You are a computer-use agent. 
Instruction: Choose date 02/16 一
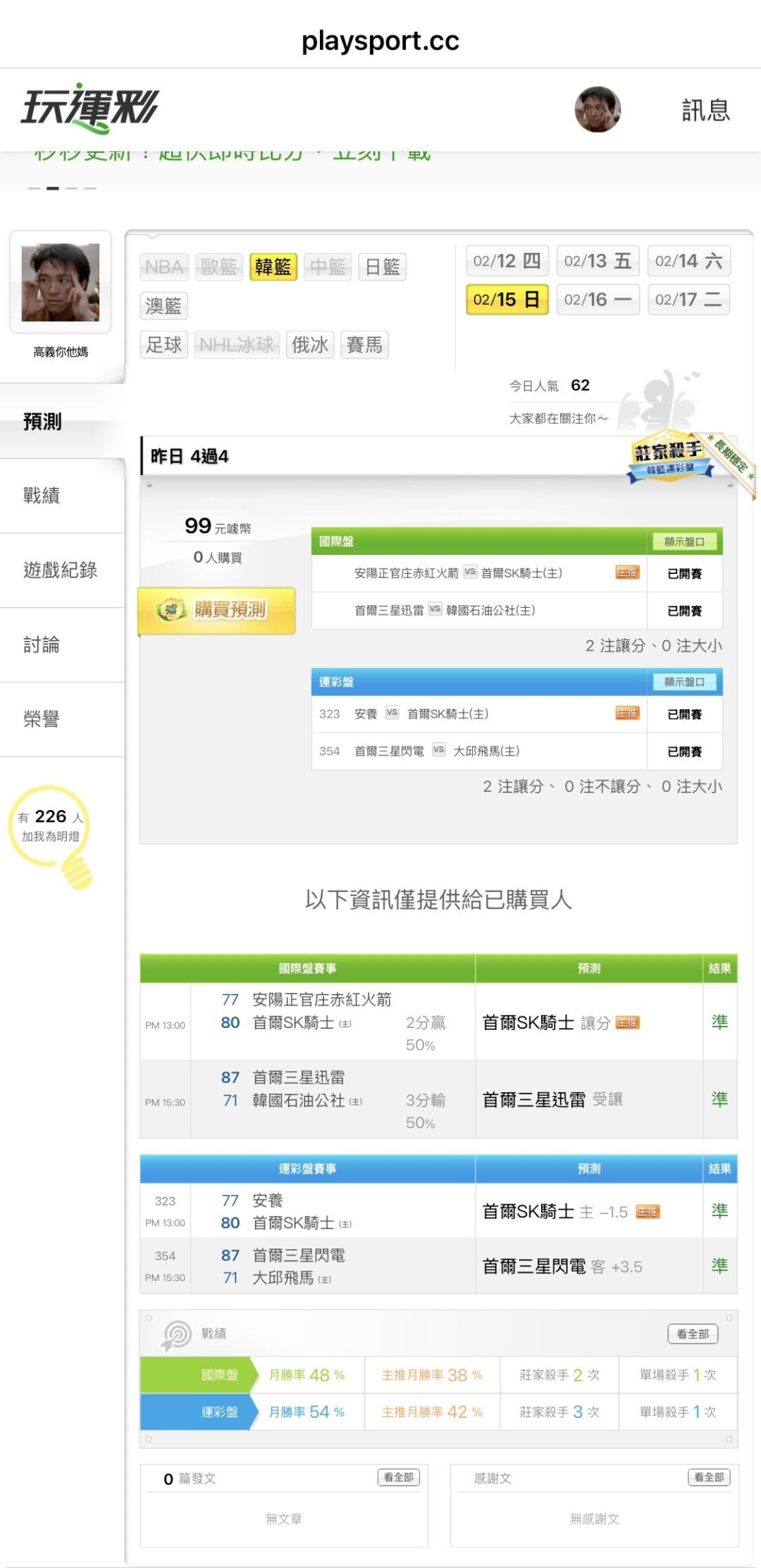(598, 300)
